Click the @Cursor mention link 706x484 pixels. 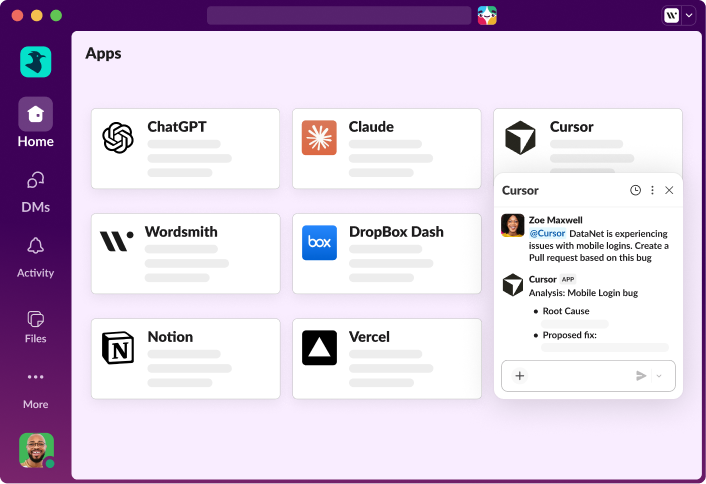pyautogui.click(x=547, y=233)
